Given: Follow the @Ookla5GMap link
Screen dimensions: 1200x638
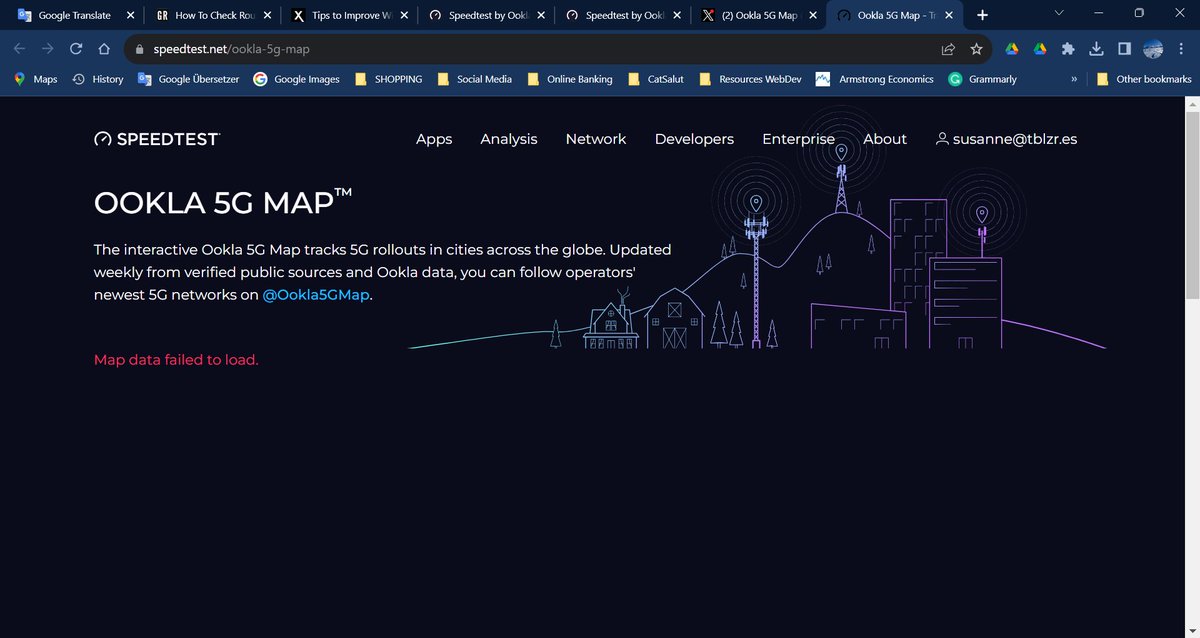Looking at the screenshot, I should (316, 295).
